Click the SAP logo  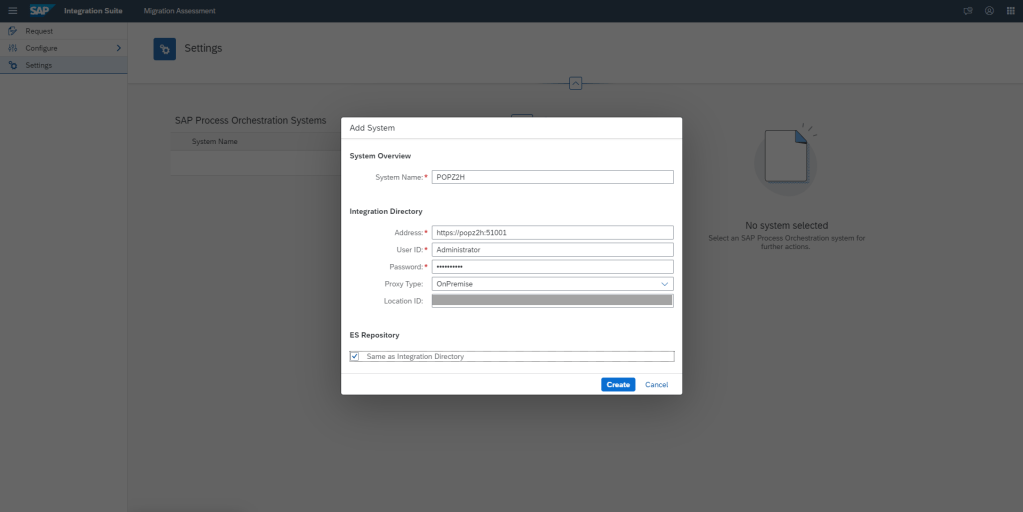click(40, 11)
